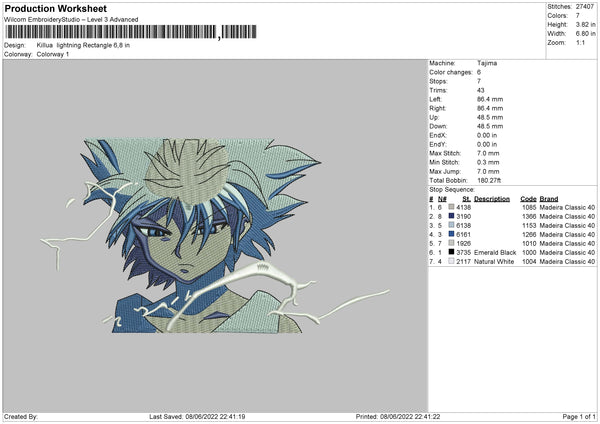600x424 pixels.
Task: Click the Left value 86.4 mm
Action: click(x=490, y=99)
